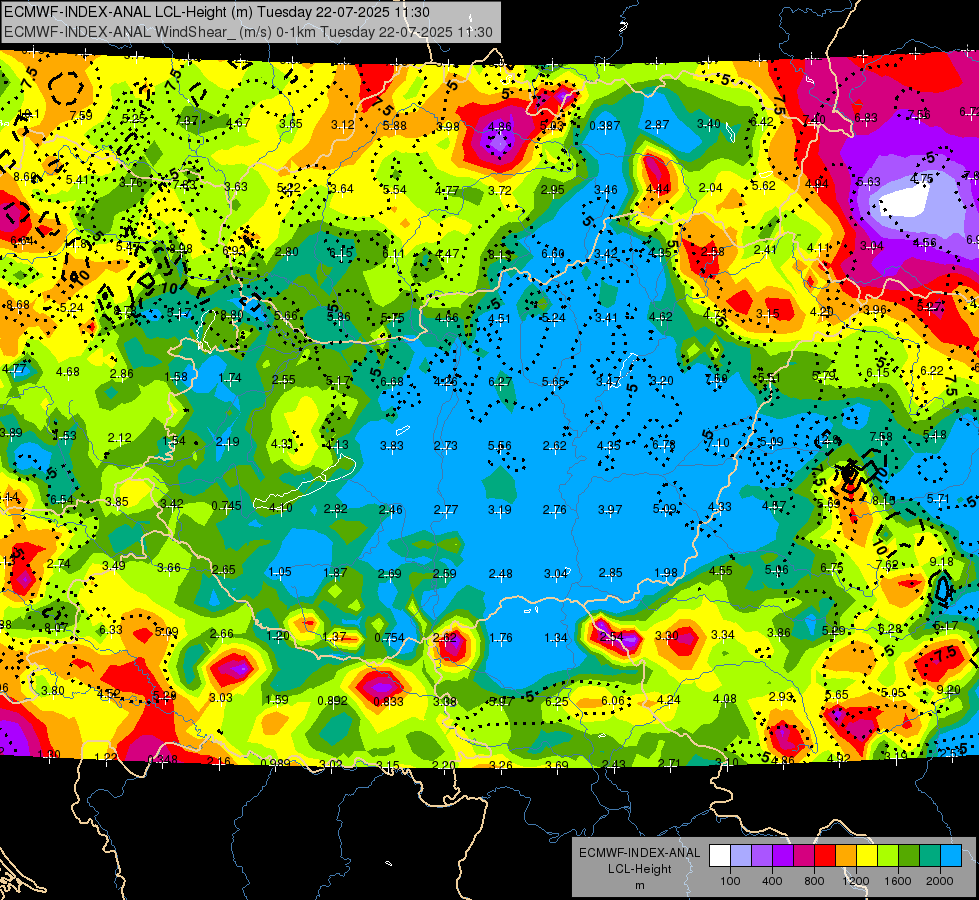This screenshot has width=979, height=900.
Task: Click the wind shear value 10.1
Action: pyautogui.click(x=29, y=114)
